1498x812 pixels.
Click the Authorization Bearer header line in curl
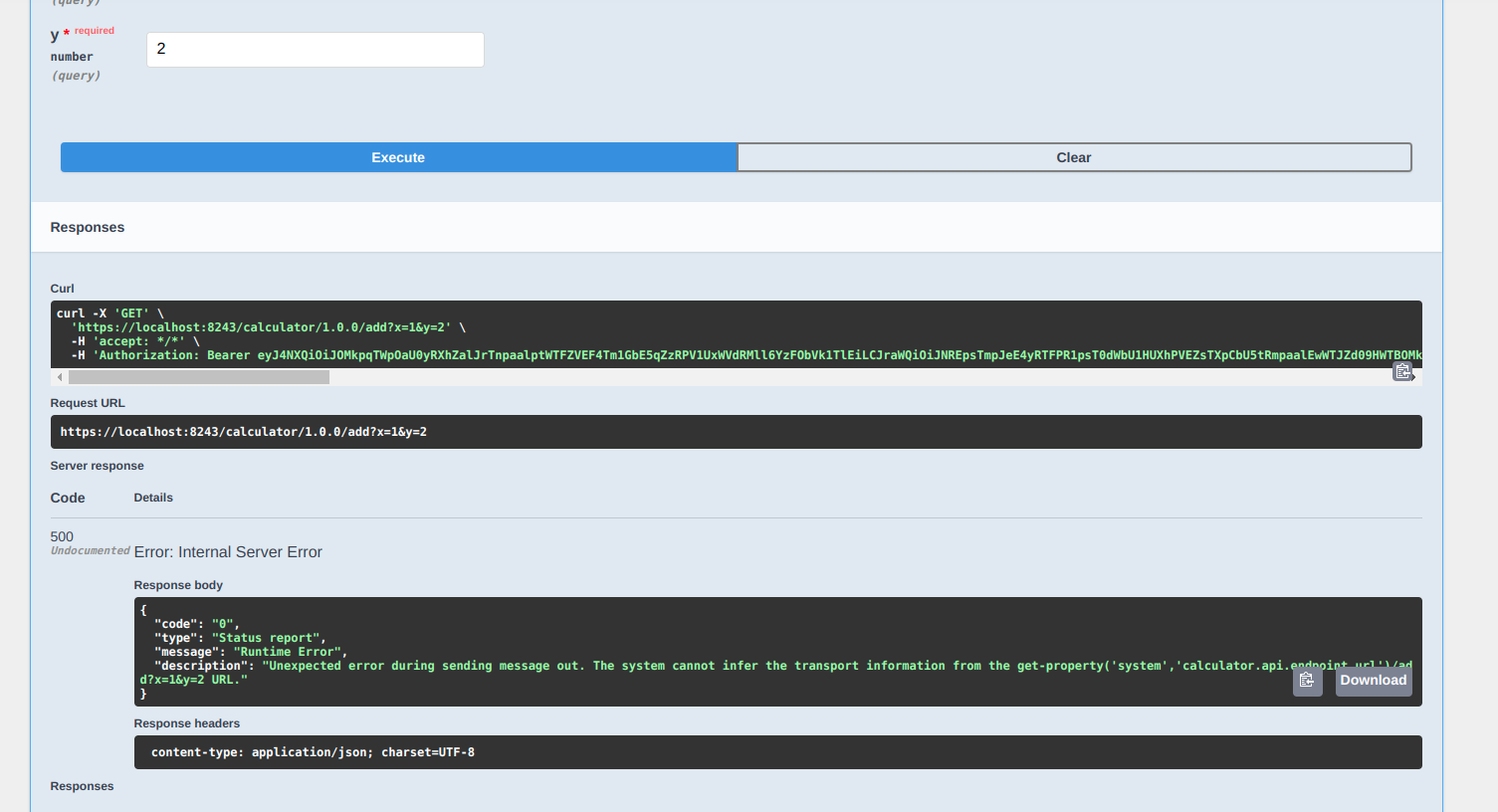click(x=747, y=355)
